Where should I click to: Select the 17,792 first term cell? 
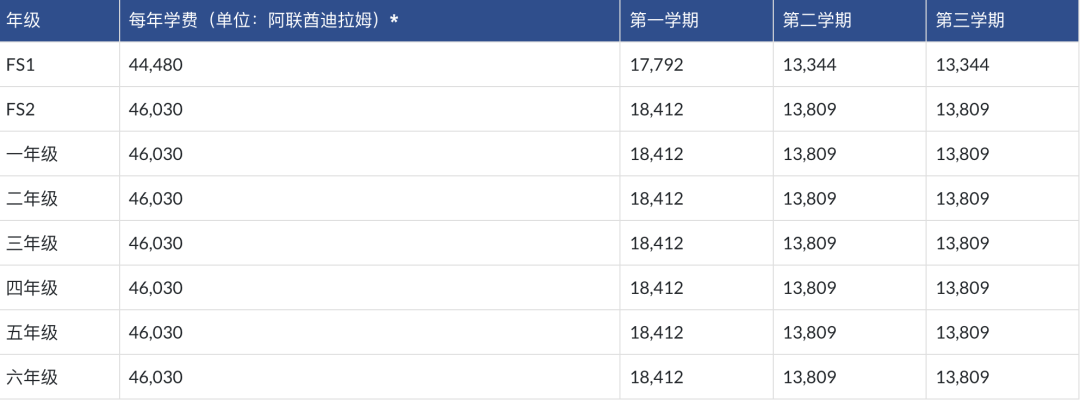pos(657,65)
